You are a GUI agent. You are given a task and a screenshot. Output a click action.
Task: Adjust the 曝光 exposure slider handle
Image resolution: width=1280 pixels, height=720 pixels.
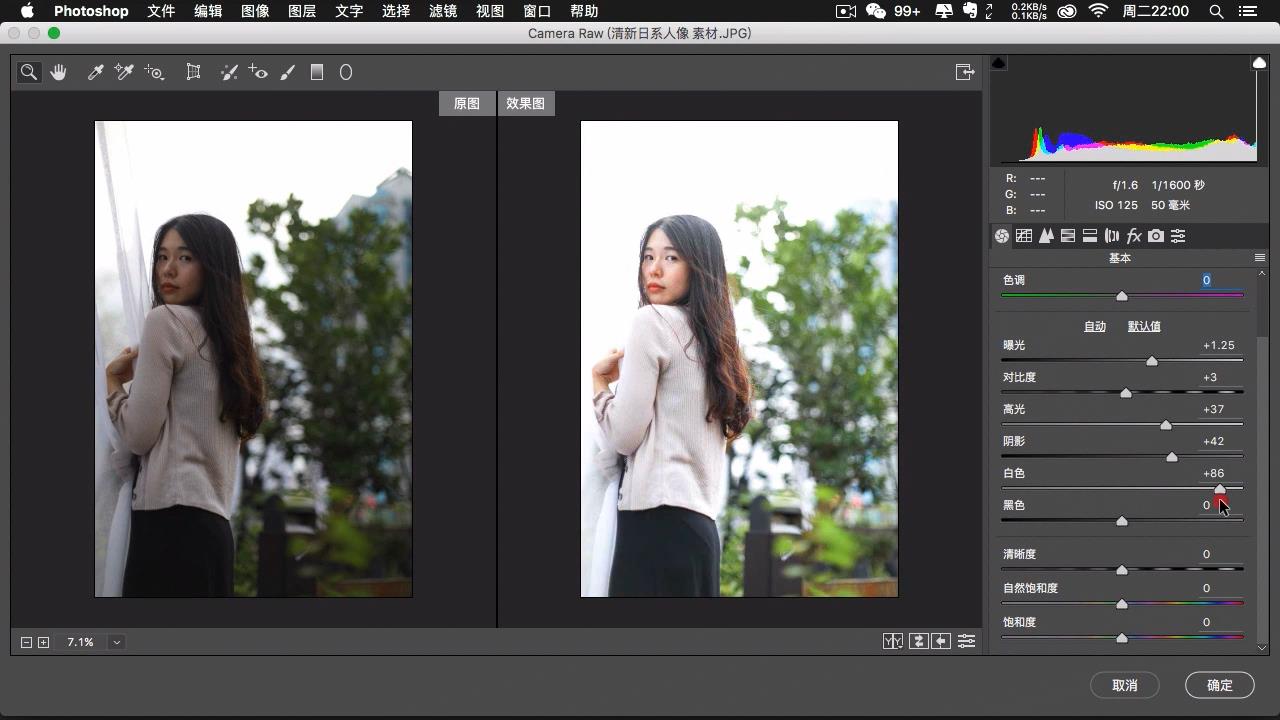[x=1152, y=361]
